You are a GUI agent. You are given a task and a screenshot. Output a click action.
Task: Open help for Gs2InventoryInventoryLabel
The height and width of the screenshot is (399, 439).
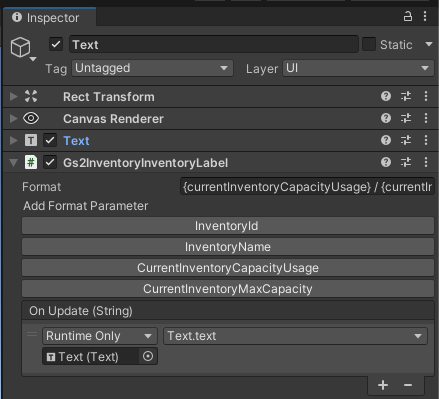(386, 162)
